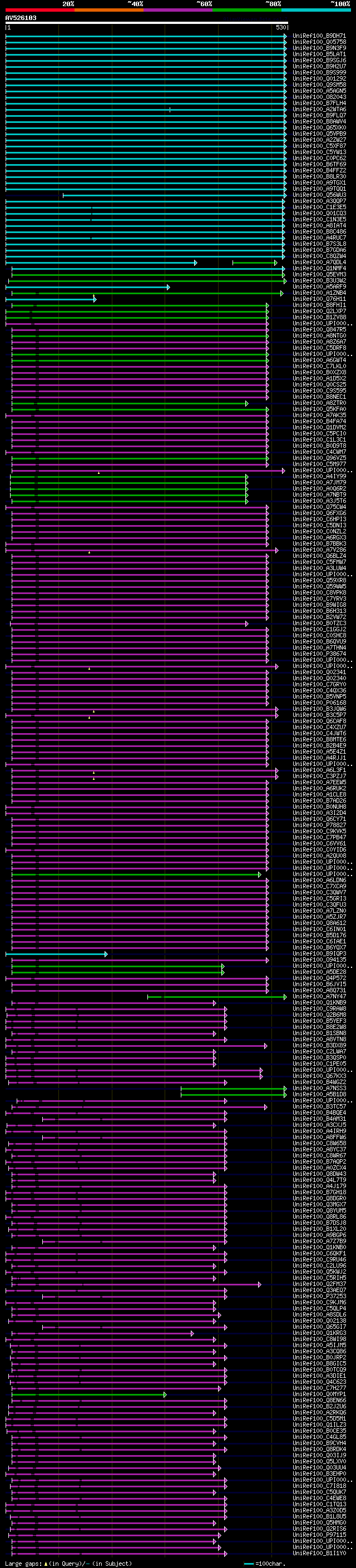
Task: Click label UniRef100_Q1DVM2
Action: 319,427
